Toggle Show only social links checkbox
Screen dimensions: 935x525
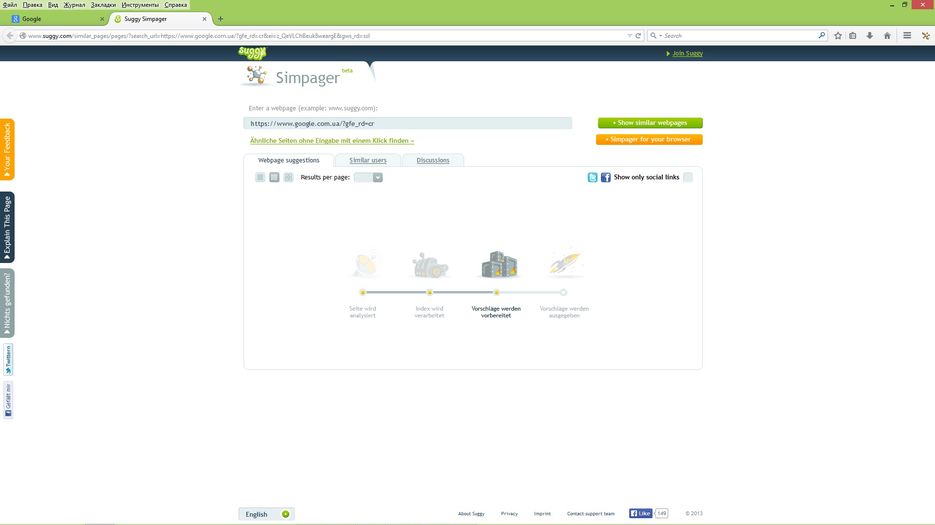tap(688, 177)
